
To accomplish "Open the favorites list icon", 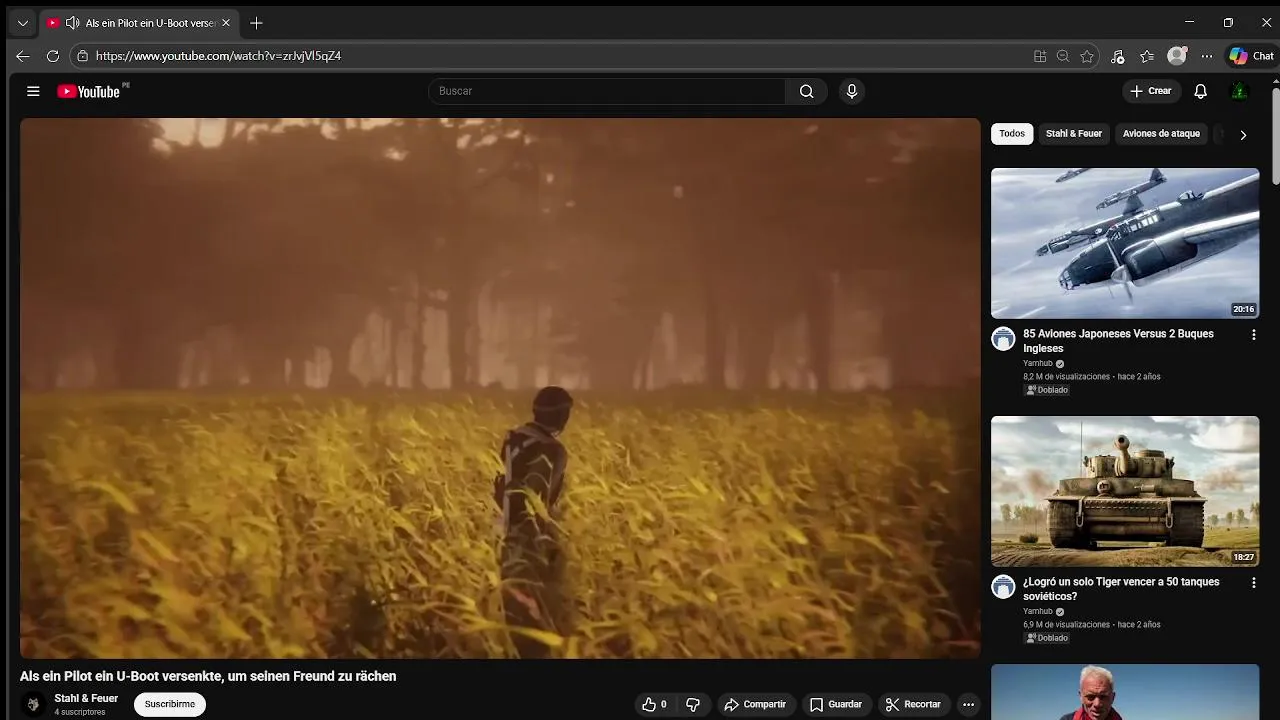I will (1147, 56).
